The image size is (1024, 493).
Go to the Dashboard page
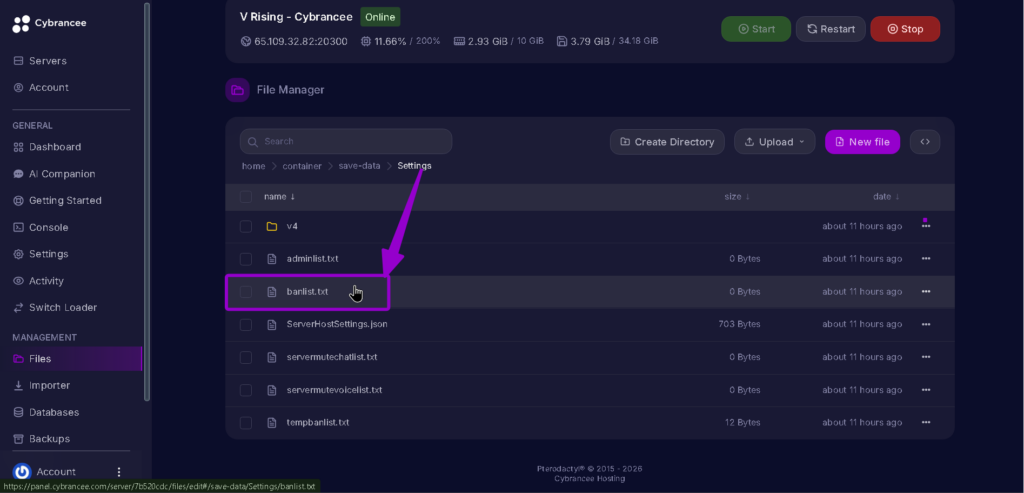(47, 147)
